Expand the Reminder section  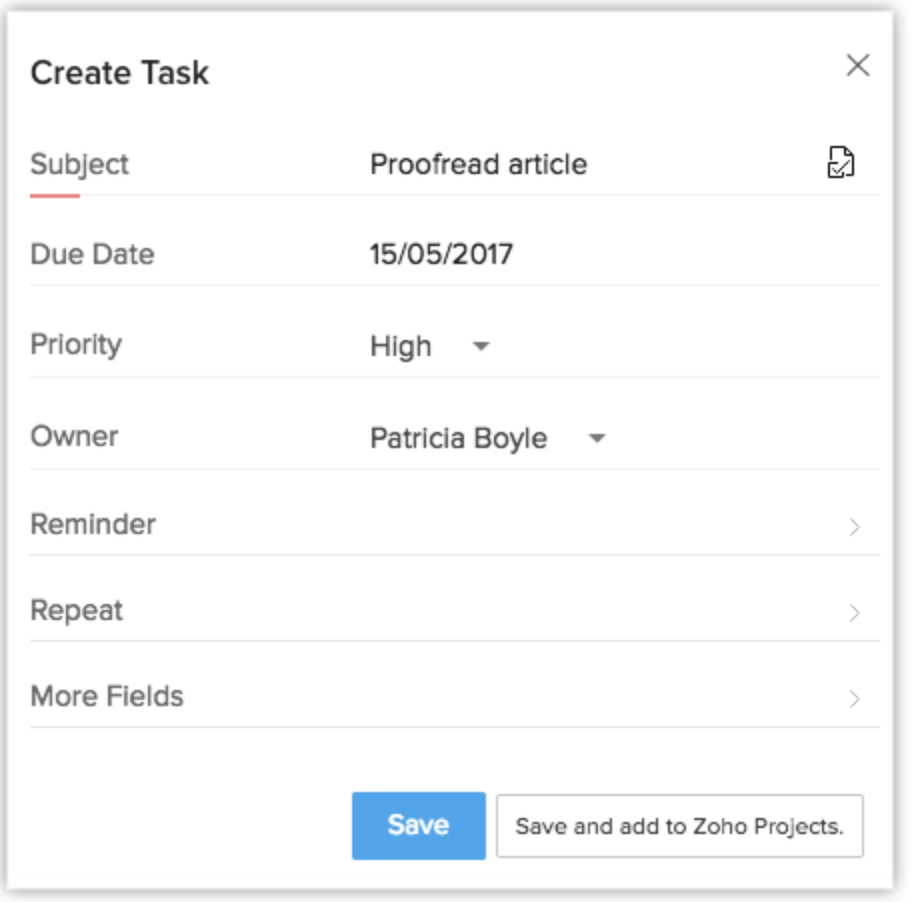pyautogui.click(x=93, y=524)
